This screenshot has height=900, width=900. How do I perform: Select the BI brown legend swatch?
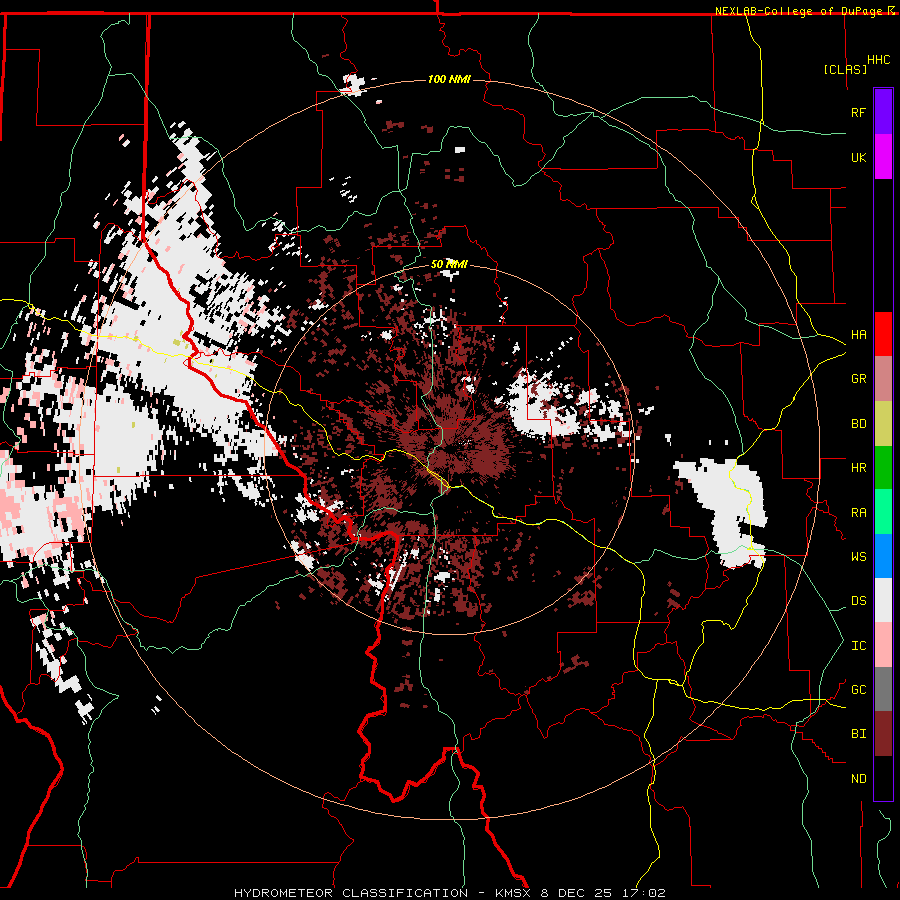[x=883, y=734]
